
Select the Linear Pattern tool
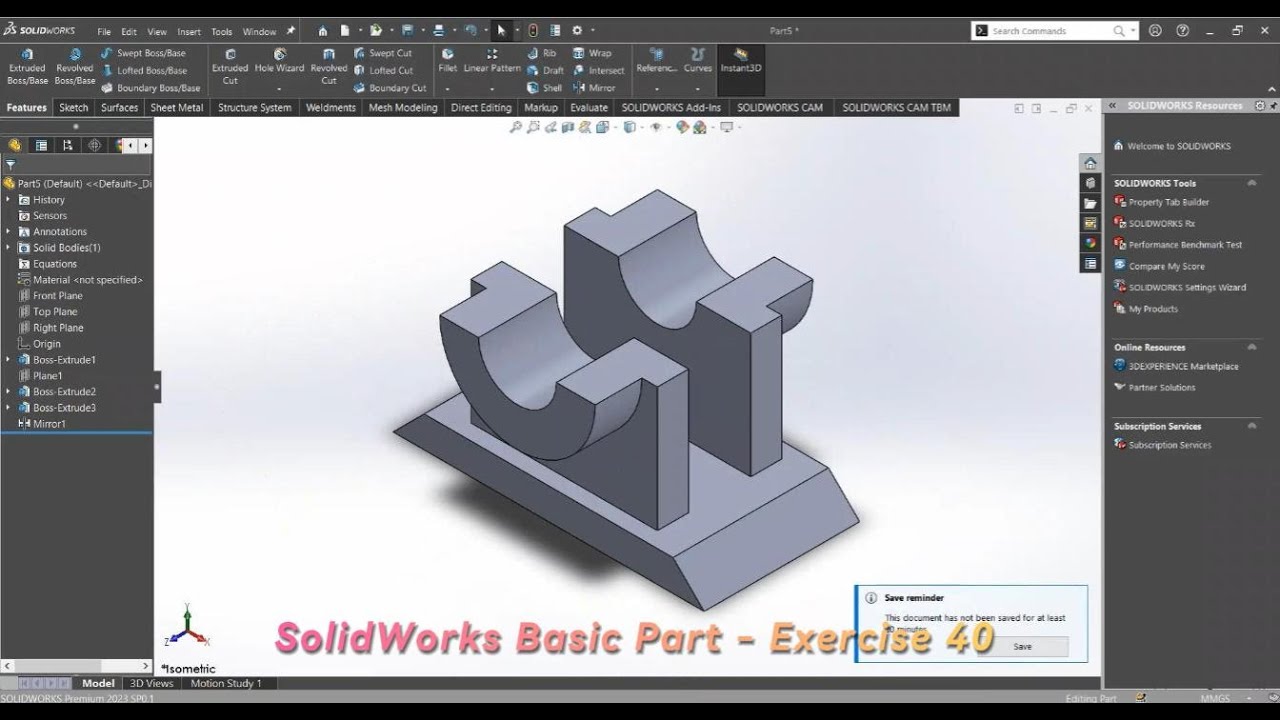coord(492,61)
